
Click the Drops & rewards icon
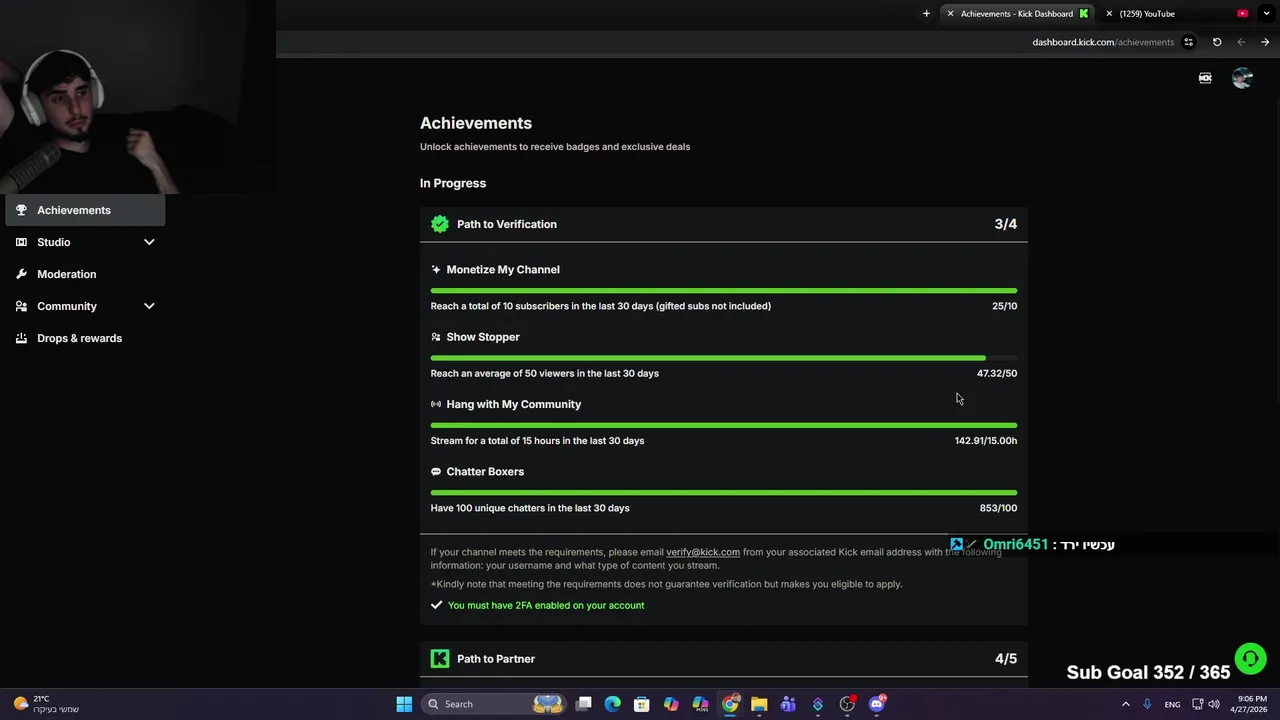point(21,338)
